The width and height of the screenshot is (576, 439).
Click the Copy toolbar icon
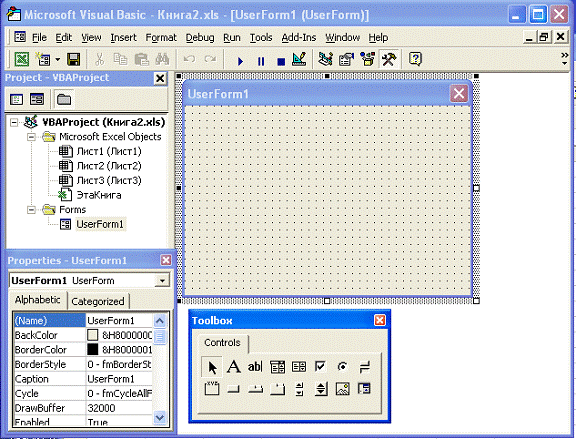pyautogui.click(x=120, y=59)
